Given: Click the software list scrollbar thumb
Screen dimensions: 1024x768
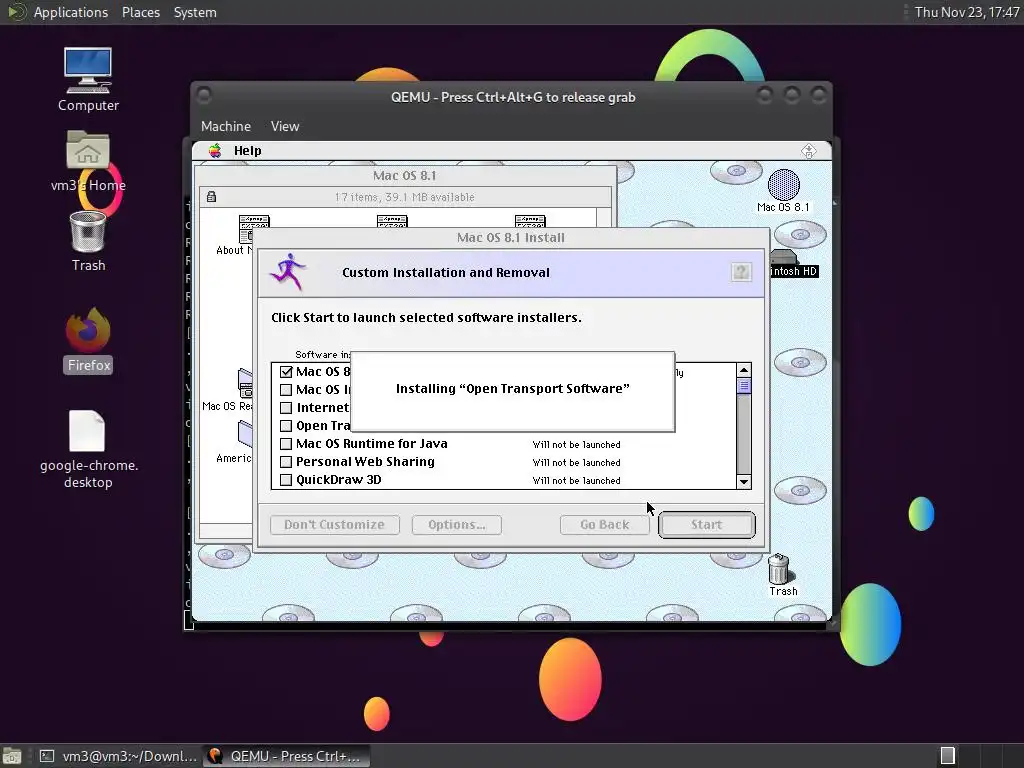Looking at the screenshot, I should (744, 386).
